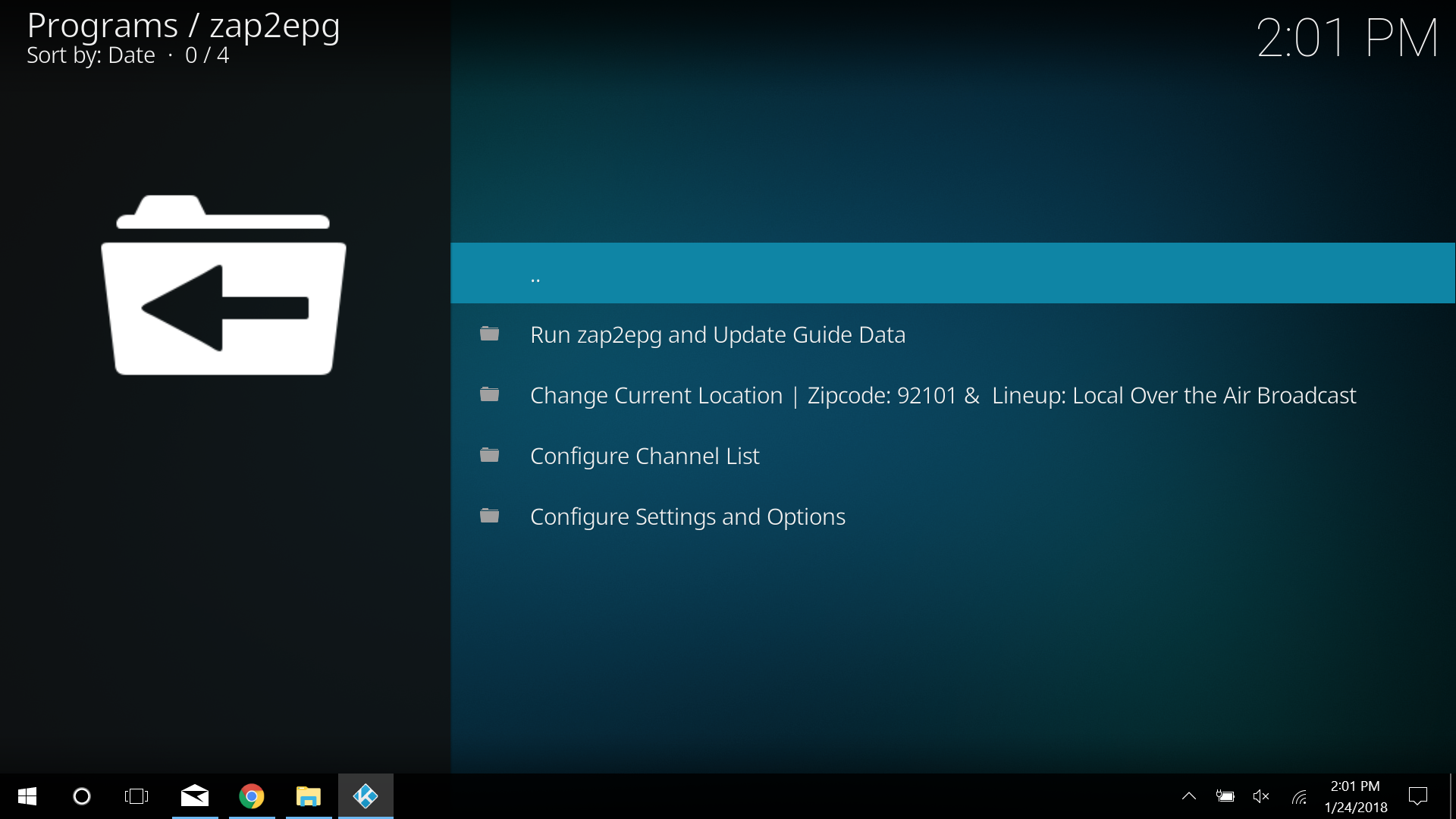The width and height of the screenshot is (1456, 819).
Task: Open Configure Channel List
Action: pyautogui.click(x=952, y=455)
